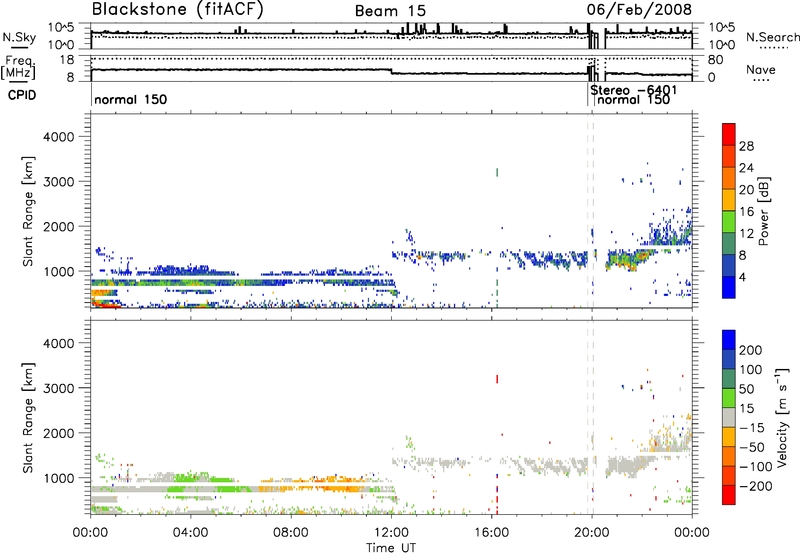Click the gray -15 to 15 Velocity swatch
Viewport: 800px width, 554px height.
[x=729, y=417]
